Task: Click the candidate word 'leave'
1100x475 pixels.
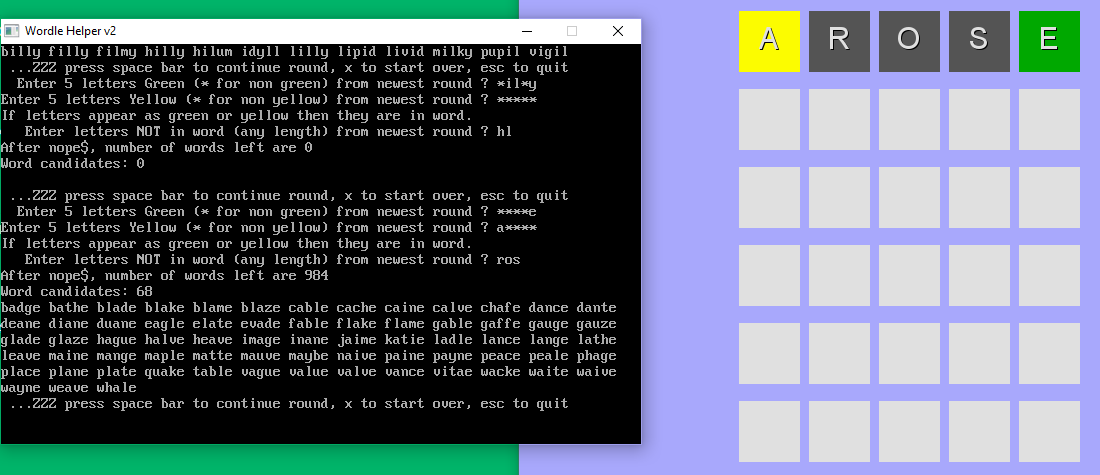Action: pyautogui.click(x=20, y=356)
